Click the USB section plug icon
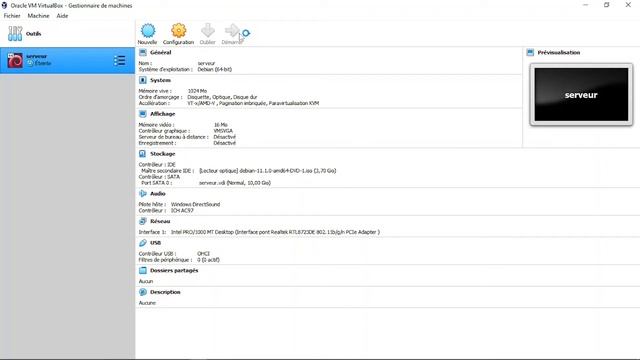 [x=142, y=242]
